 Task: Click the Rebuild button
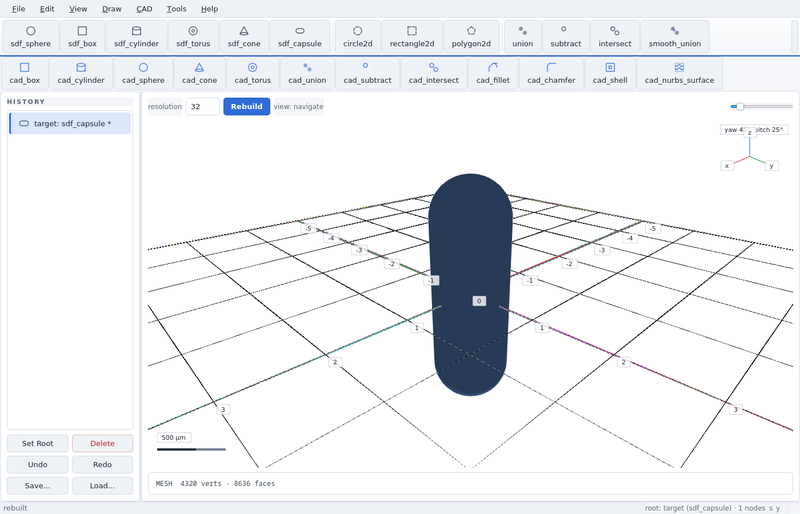click(246, 106)
